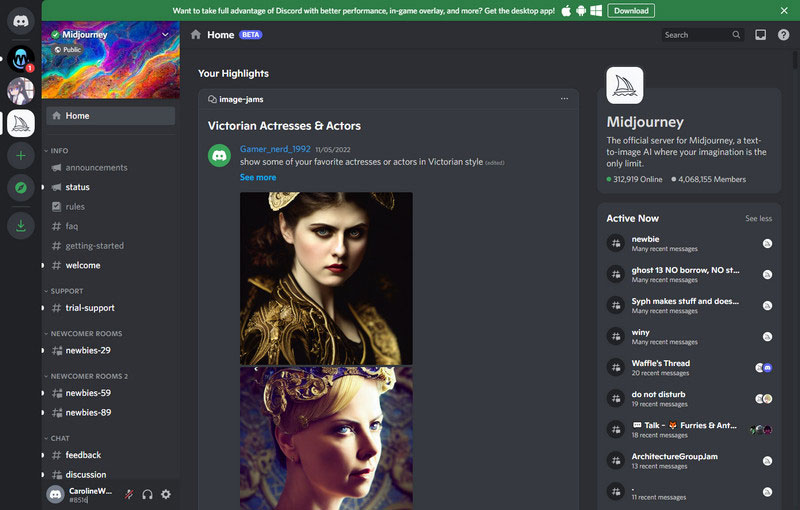This screenshot has height=510, width=800.
Task: Toggle microphone mute in user panel
Action: click(x=129, y=494)
